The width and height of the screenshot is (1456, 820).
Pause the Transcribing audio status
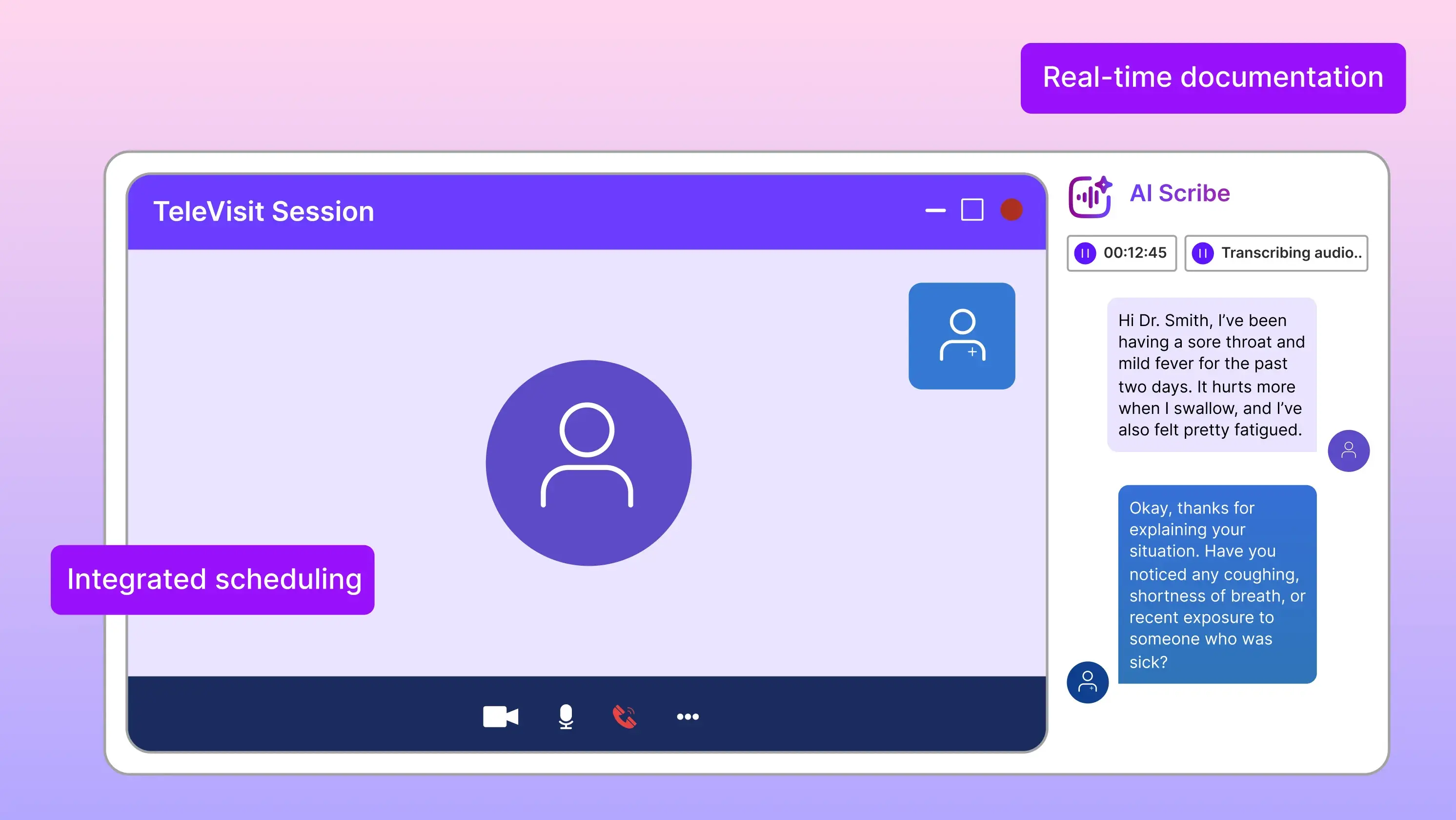tap(1202, 253)
